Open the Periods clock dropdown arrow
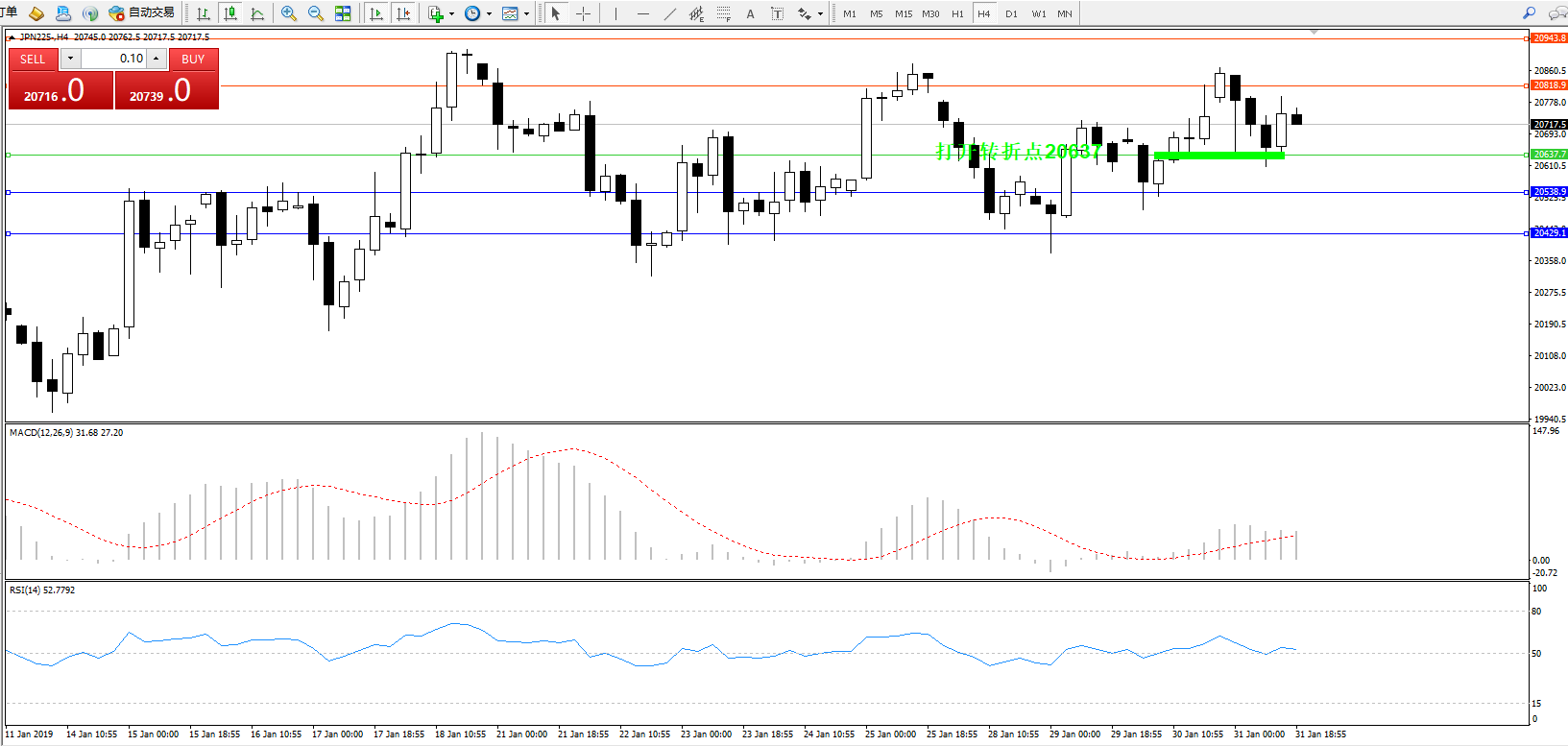The width and height of the screenshot is (1568, 746). pos(489,13)
